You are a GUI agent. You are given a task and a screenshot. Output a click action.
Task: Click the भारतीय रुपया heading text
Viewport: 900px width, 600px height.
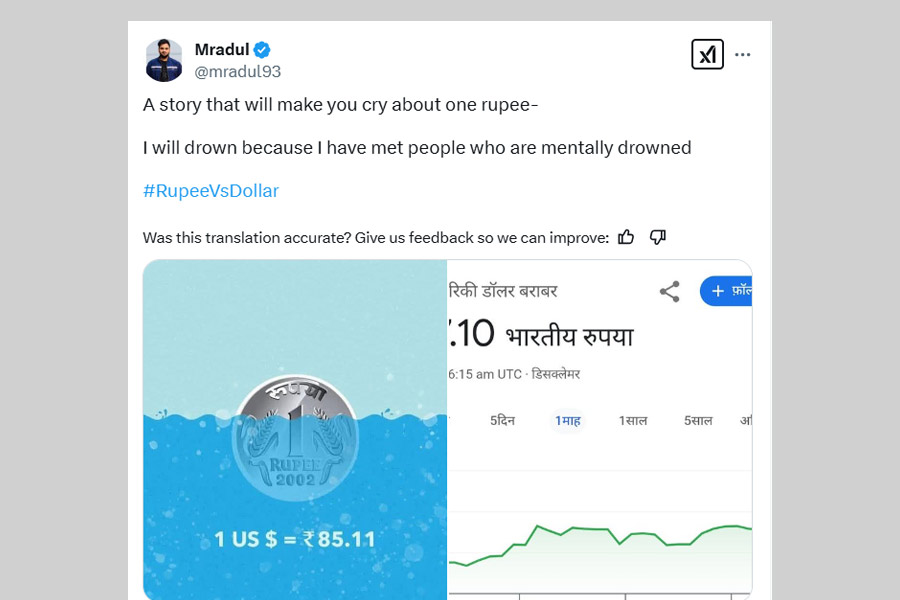569,337
